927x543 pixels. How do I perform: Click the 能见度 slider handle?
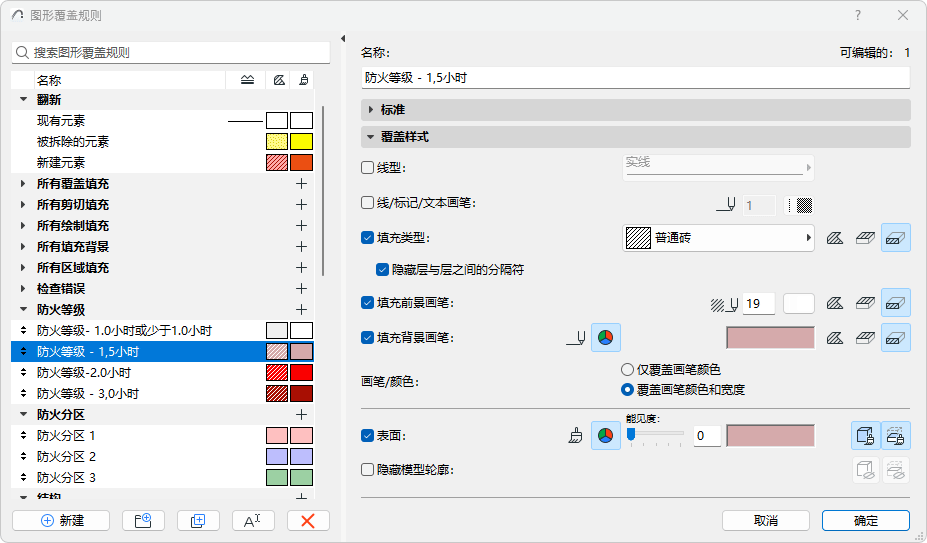click(x=631, y=435)
